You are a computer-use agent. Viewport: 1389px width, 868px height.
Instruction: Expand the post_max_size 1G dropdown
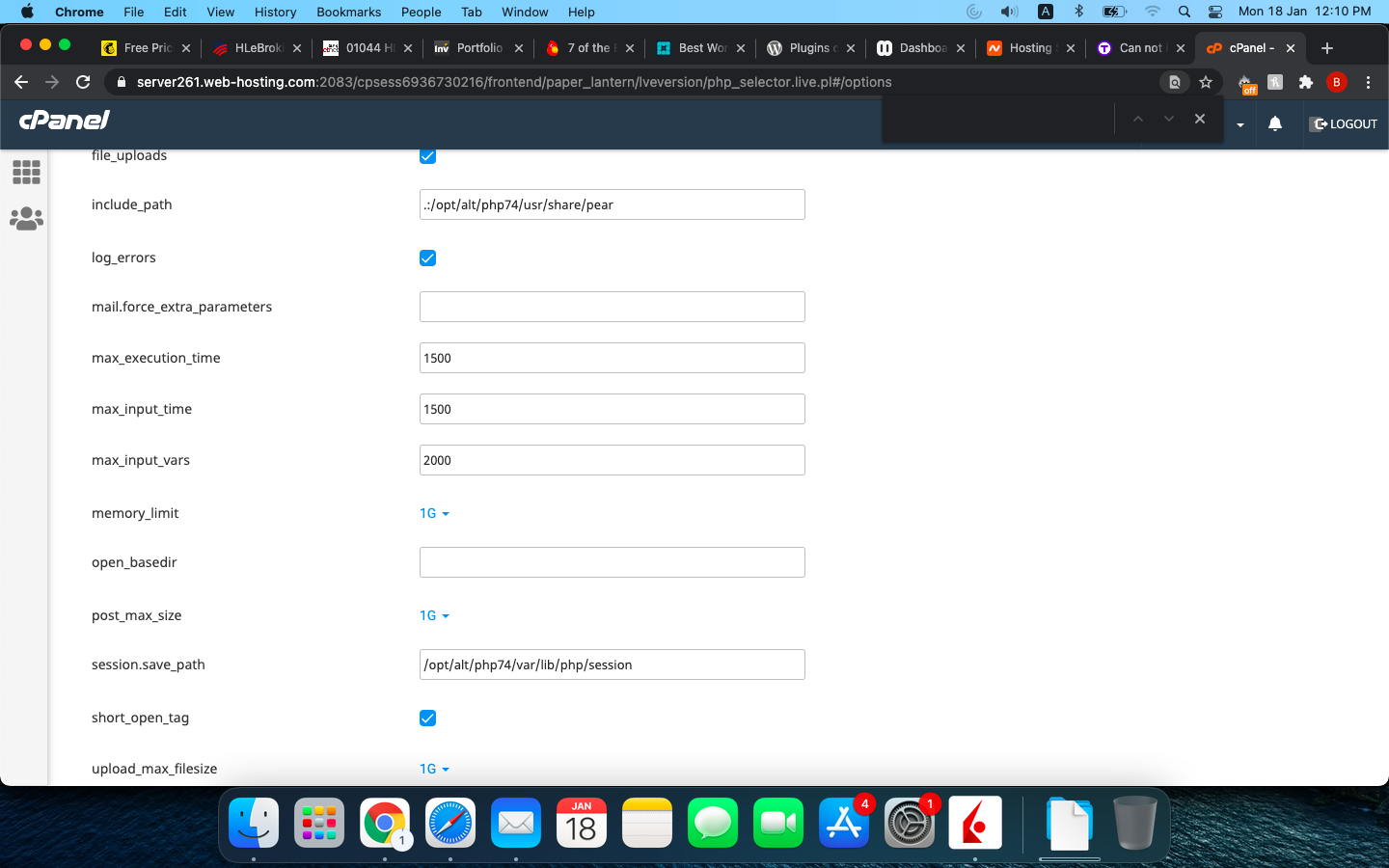pyautogui.click(x=434, y=615)
